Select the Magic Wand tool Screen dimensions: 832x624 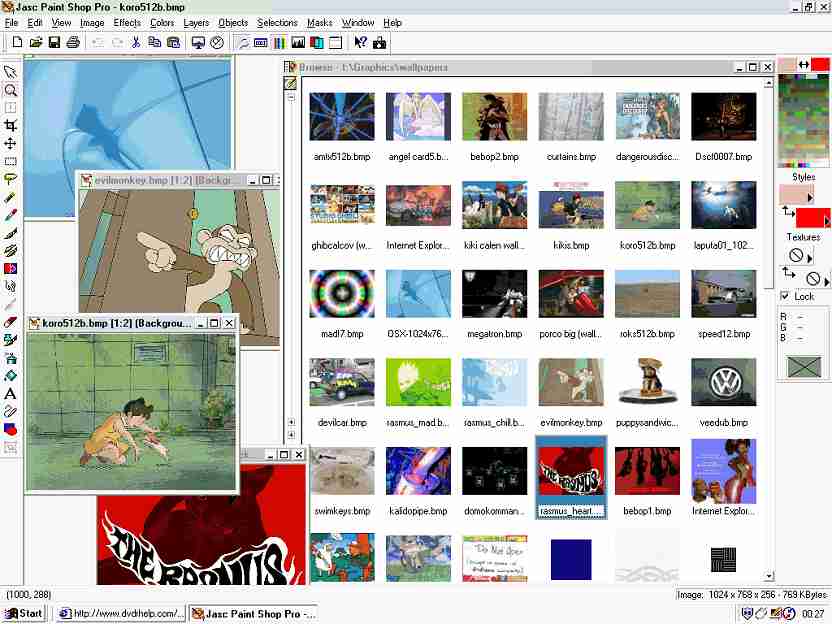pos(10,197)
